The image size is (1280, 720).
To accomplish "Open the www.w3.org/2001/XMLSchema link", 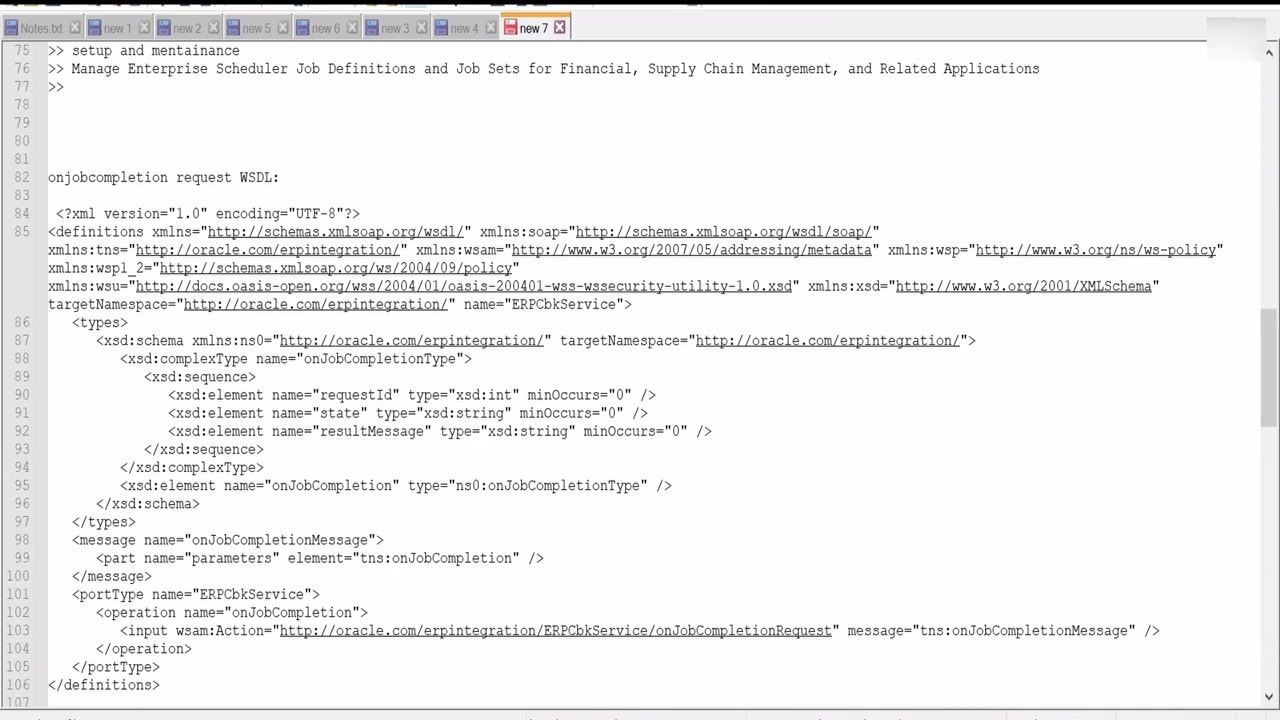I will pos(1024,286).
